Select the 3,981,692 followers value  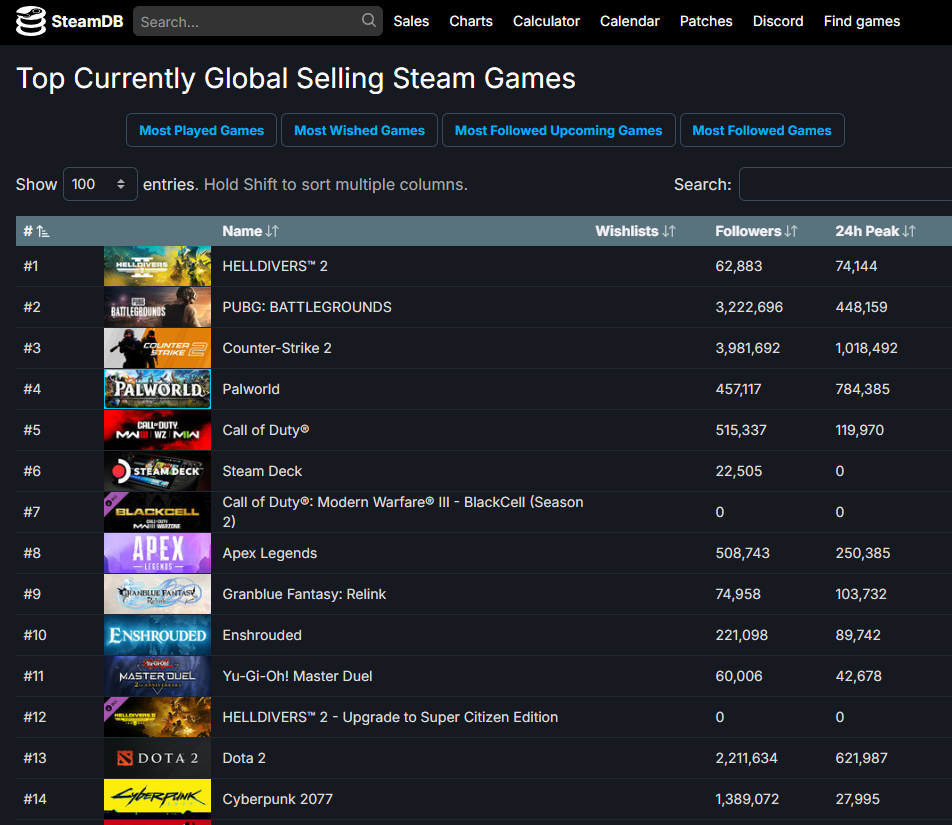747,348
